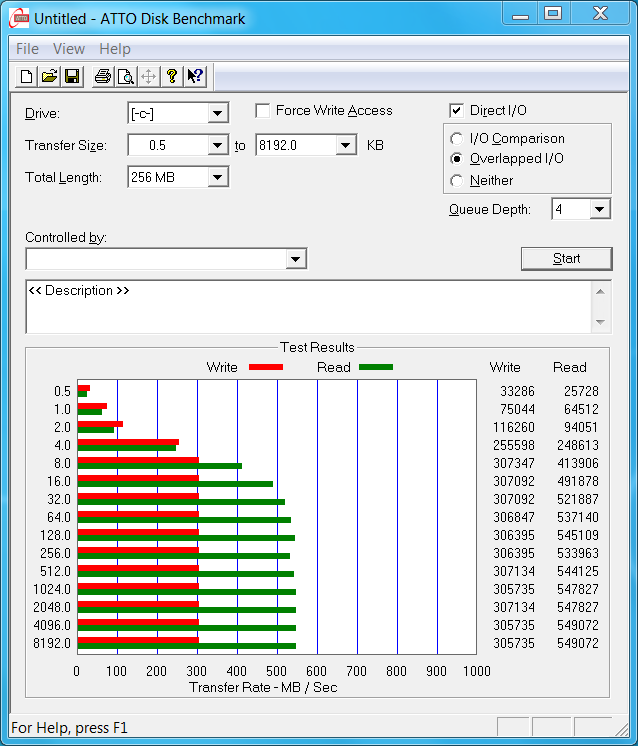Click the read value 533963

[578, 553]
